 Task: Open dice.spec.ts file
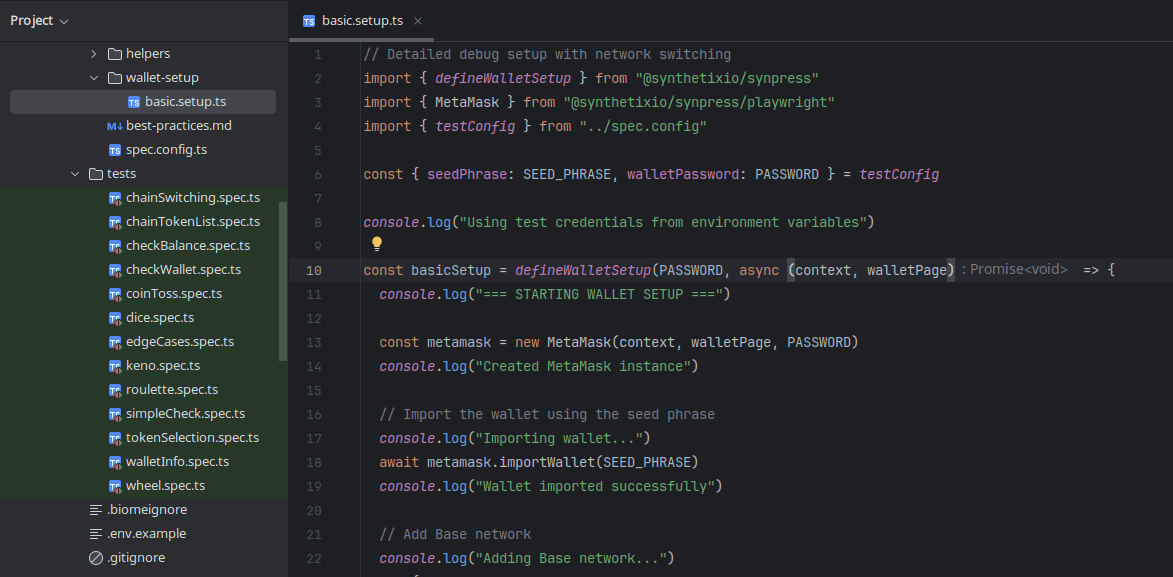160,318
